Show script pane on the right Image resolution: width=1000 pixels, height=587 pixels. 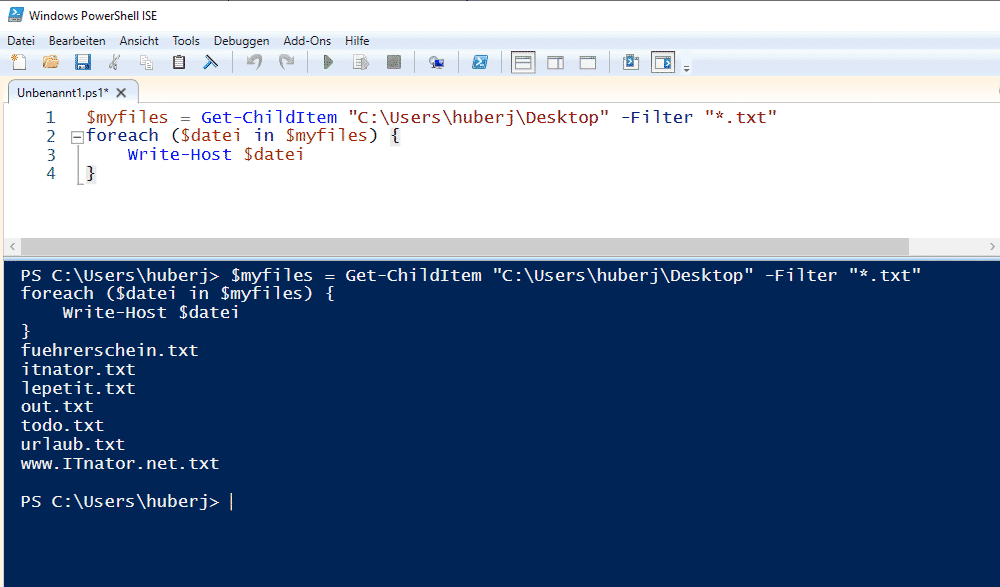(x=555, y=63)
